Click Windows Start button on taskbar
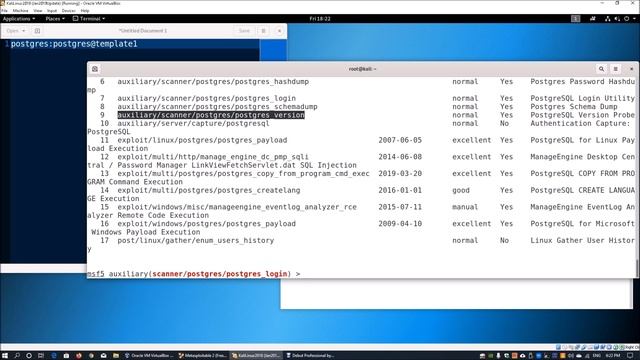Image resolution: width=640 pixels, height=360 pixels. click(x=5, y=356)
